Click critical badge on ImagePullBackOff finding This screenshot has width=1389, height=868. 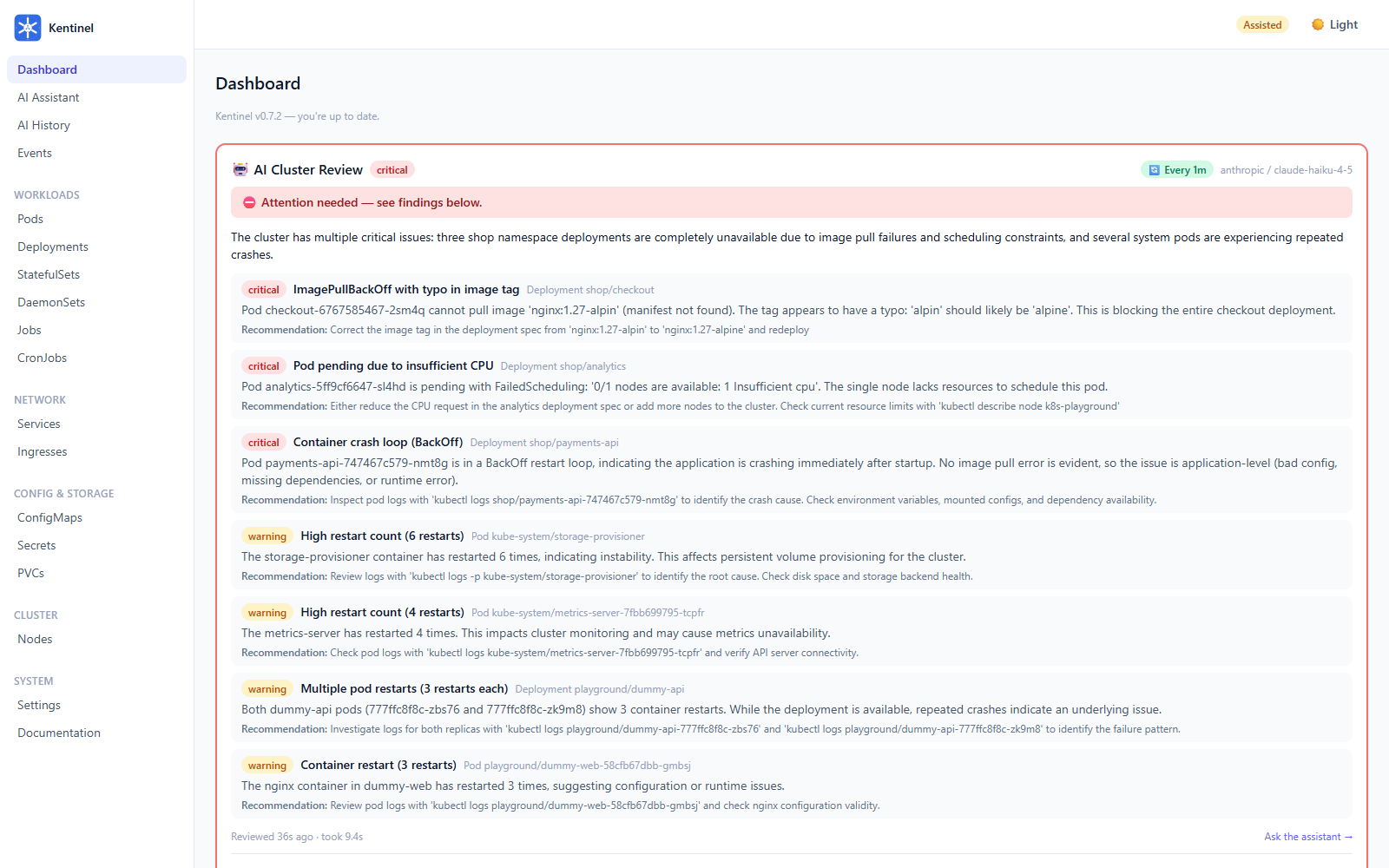[264, 290]
